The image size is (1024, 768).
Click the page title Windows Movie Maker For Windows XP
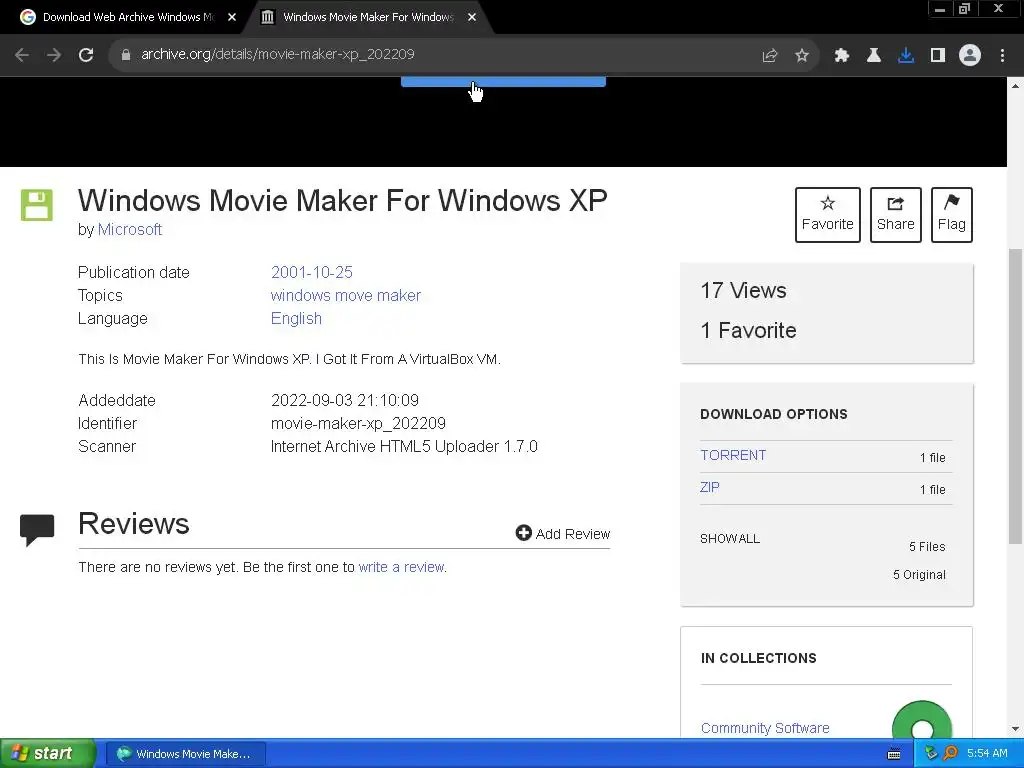(x=342, y=200)
